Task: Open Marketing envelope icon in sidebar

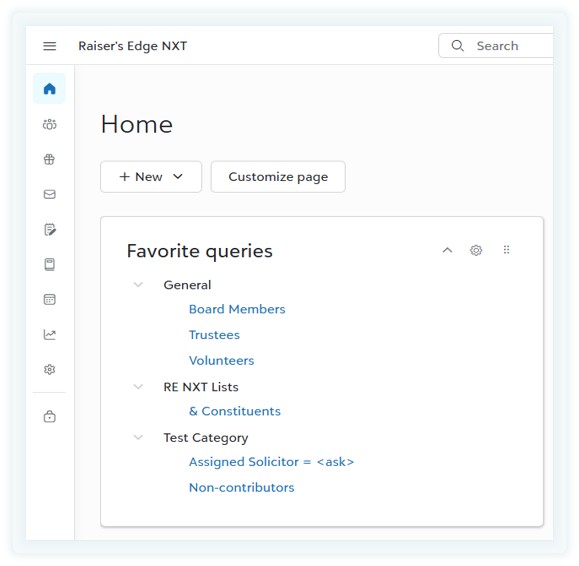Action: pos(49,194)
